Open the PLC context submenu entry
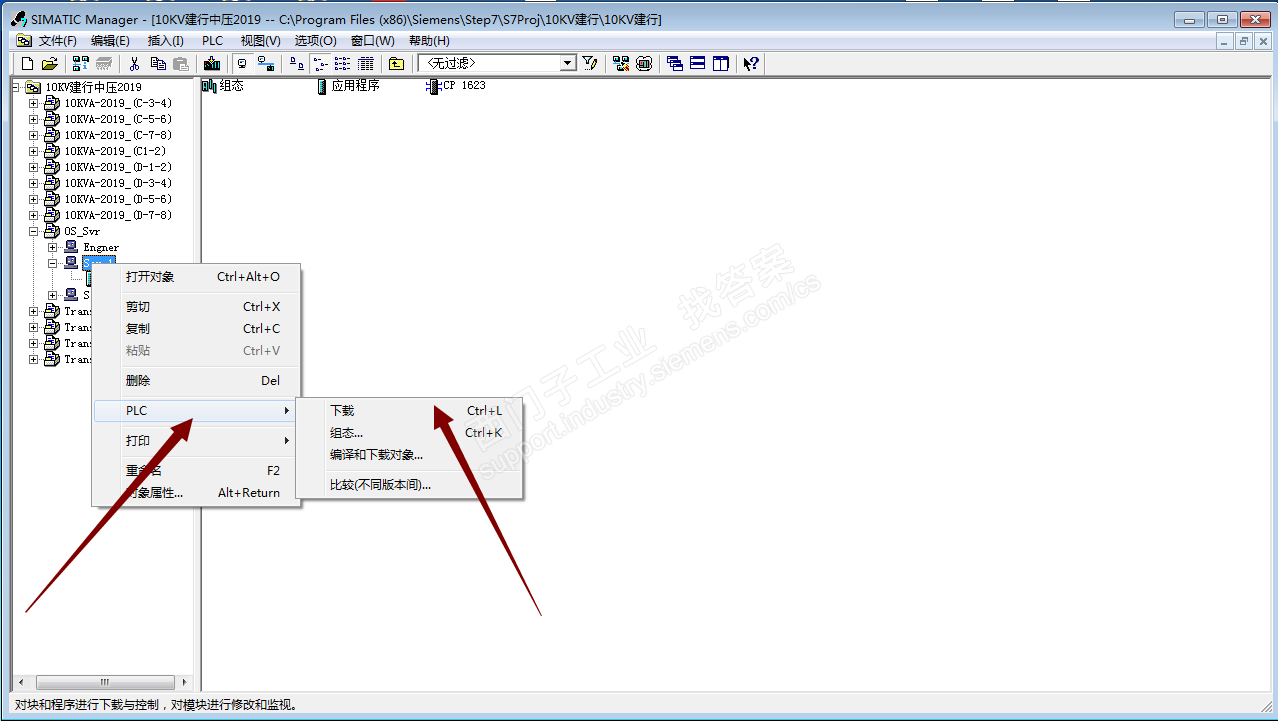This screenshot has height=721, width=1278. tap(196, 411)
